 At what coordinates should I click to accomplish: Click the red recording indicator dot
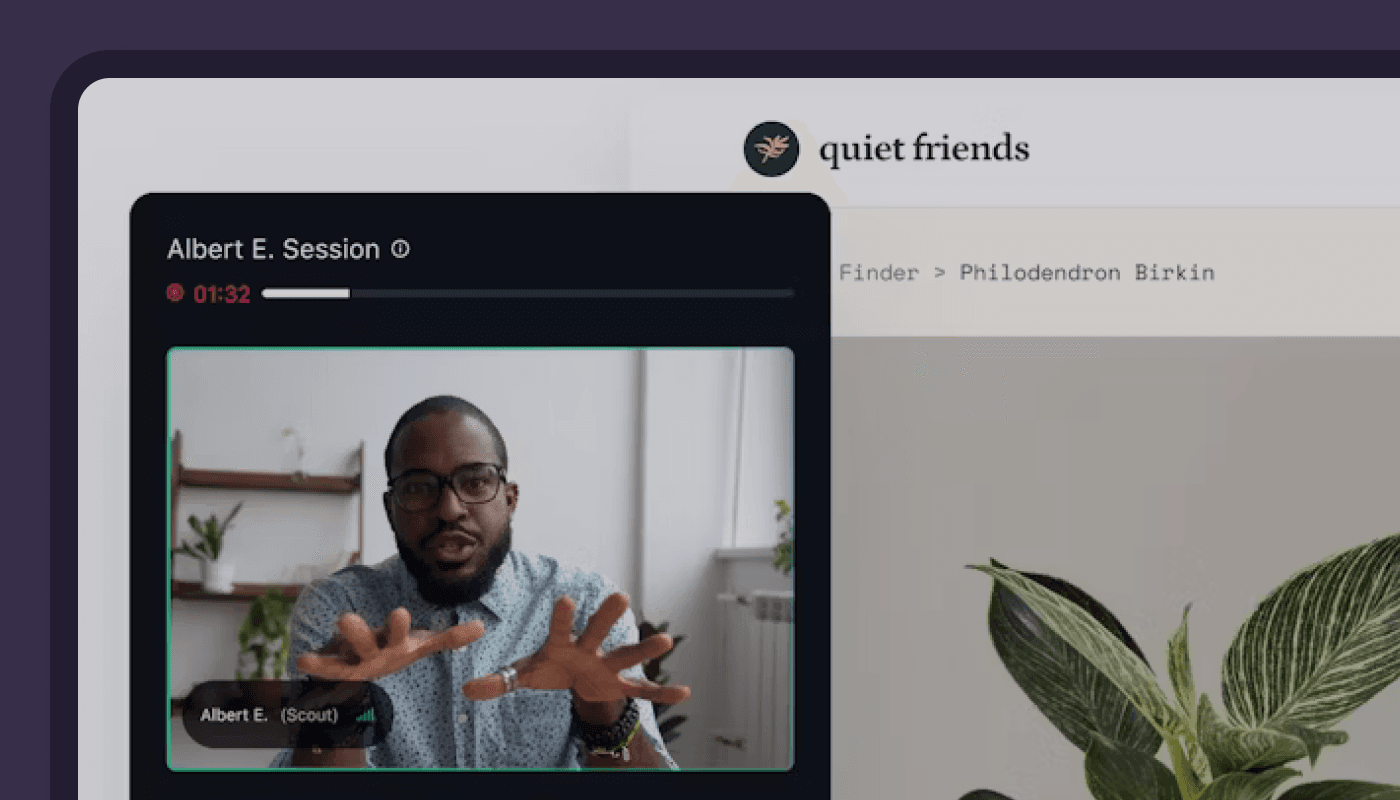[x=175, y=293]
